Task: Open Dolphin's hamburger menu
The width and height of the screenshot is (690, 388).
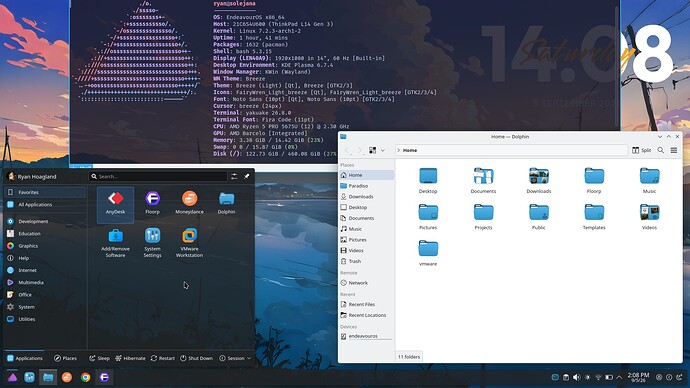Action: (674, 150)
